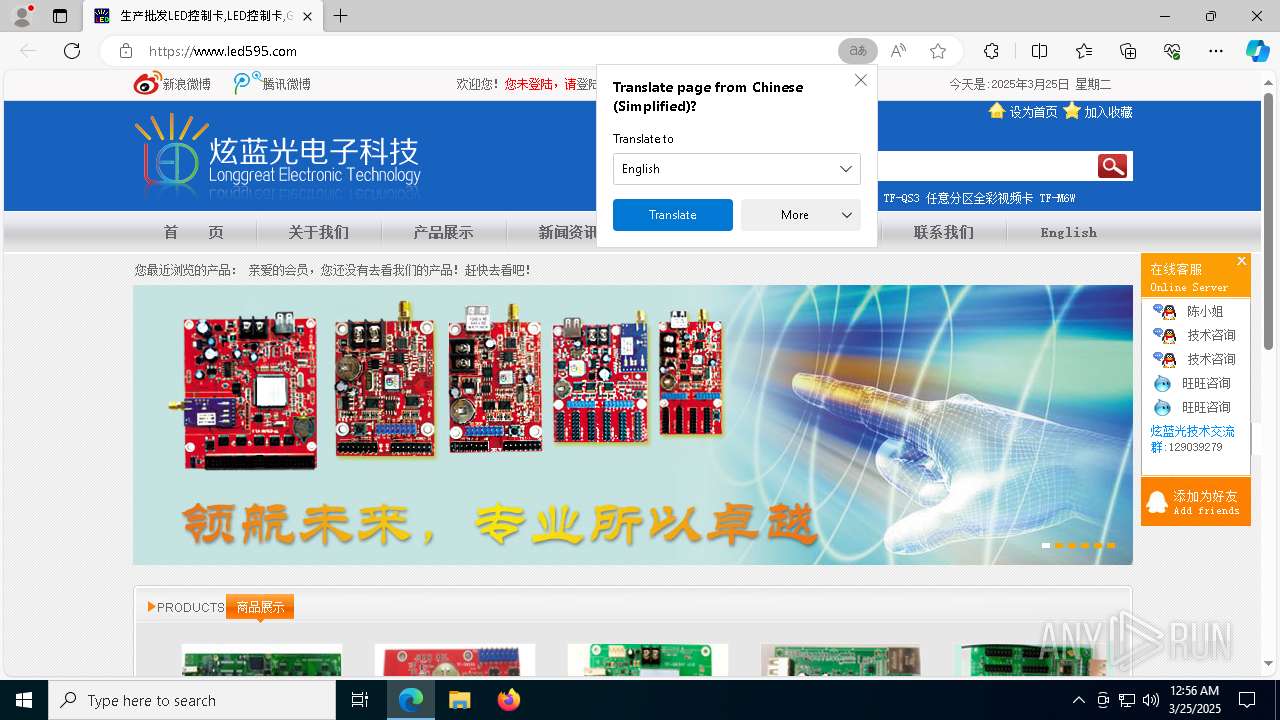This screenshot has height=720, width=1280.
Task: Open the 首页 home menu item
Action: pyautogui.click(x=194, y=232)
